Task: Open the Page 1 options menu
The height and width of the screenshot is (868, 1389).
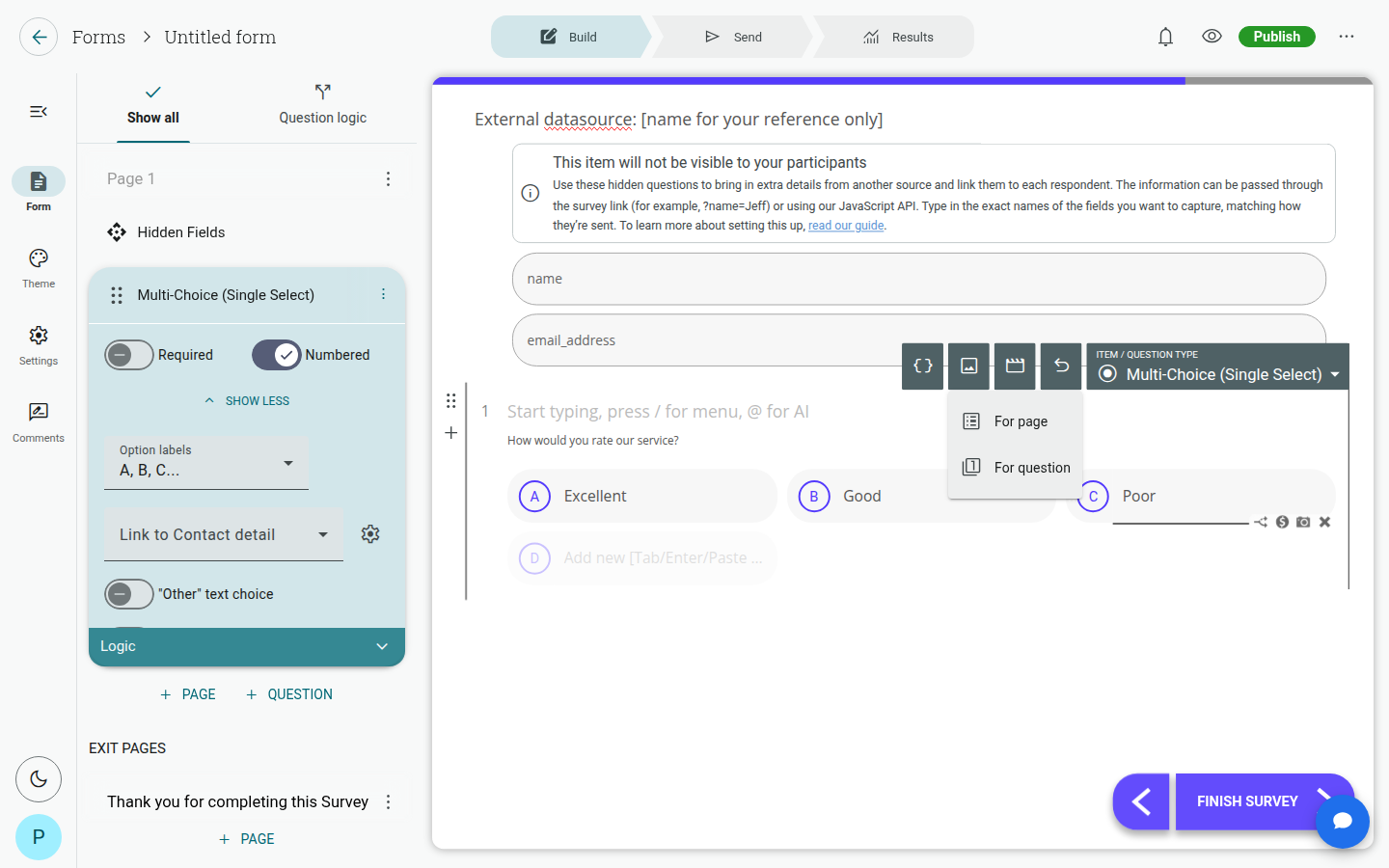Action: (388, 179)
